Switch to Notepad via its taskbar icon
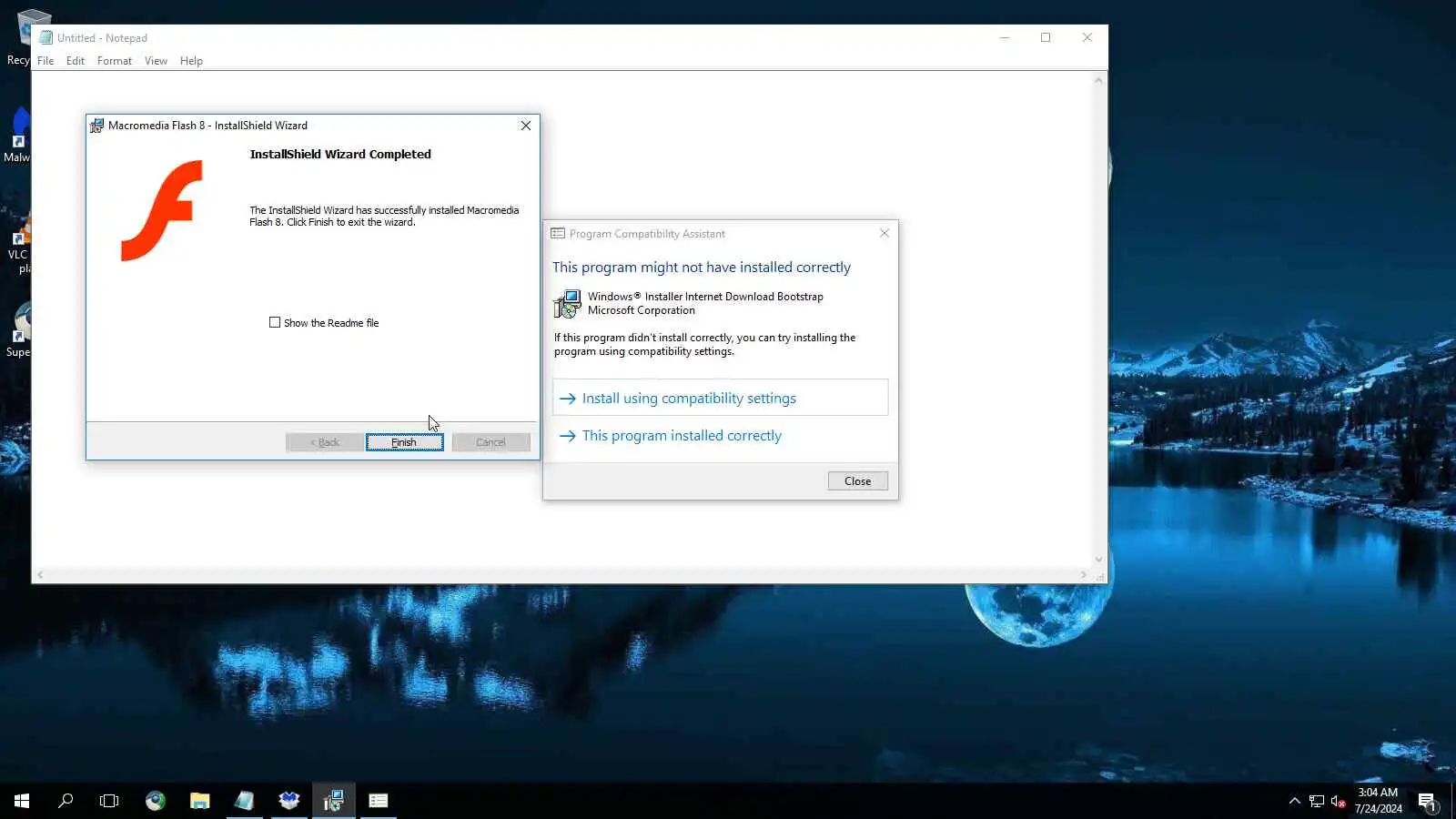 245,801
